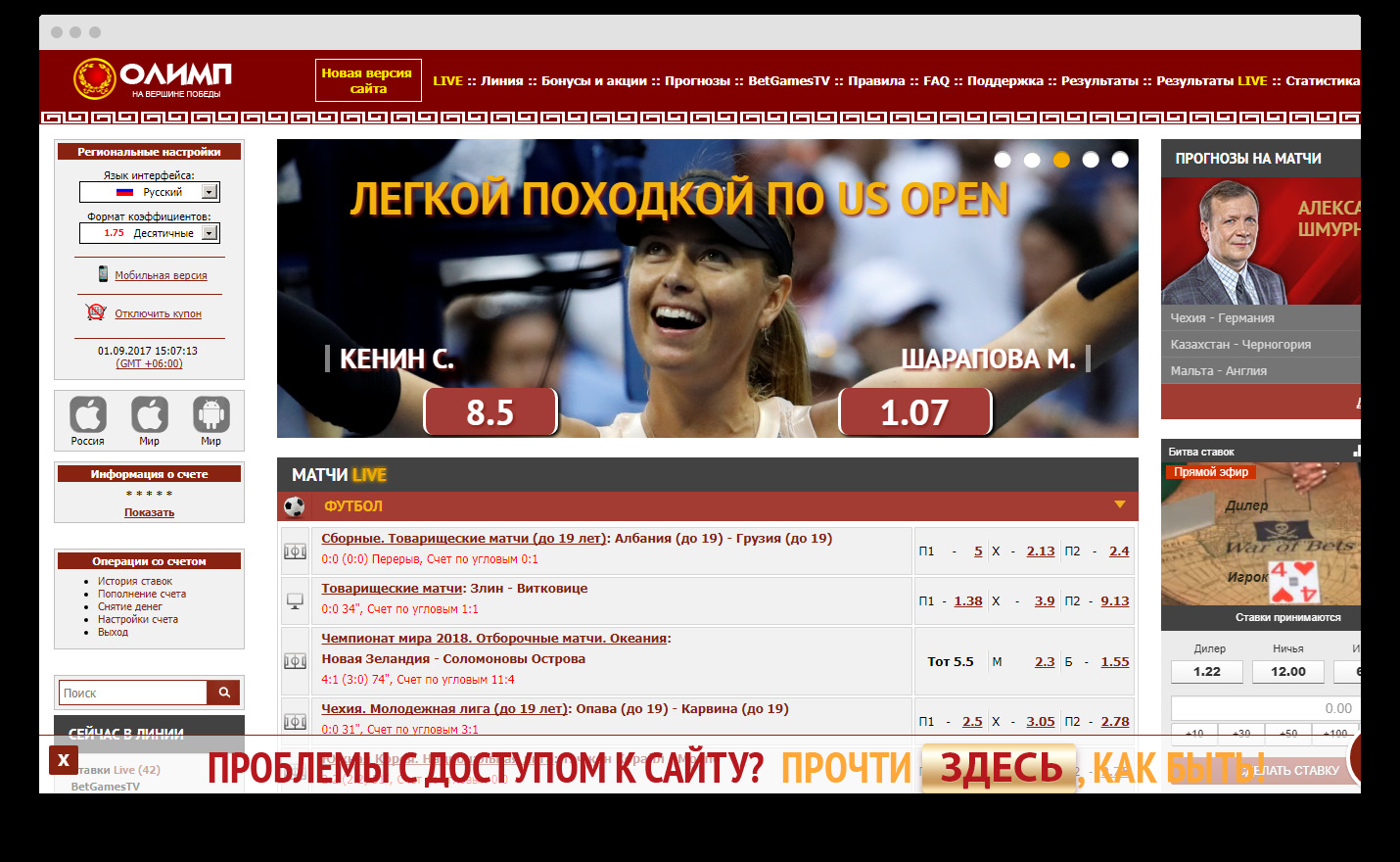This screenshot has height=862, width=1400.
Task: Select first banner slide dot
Action: 1003,160
